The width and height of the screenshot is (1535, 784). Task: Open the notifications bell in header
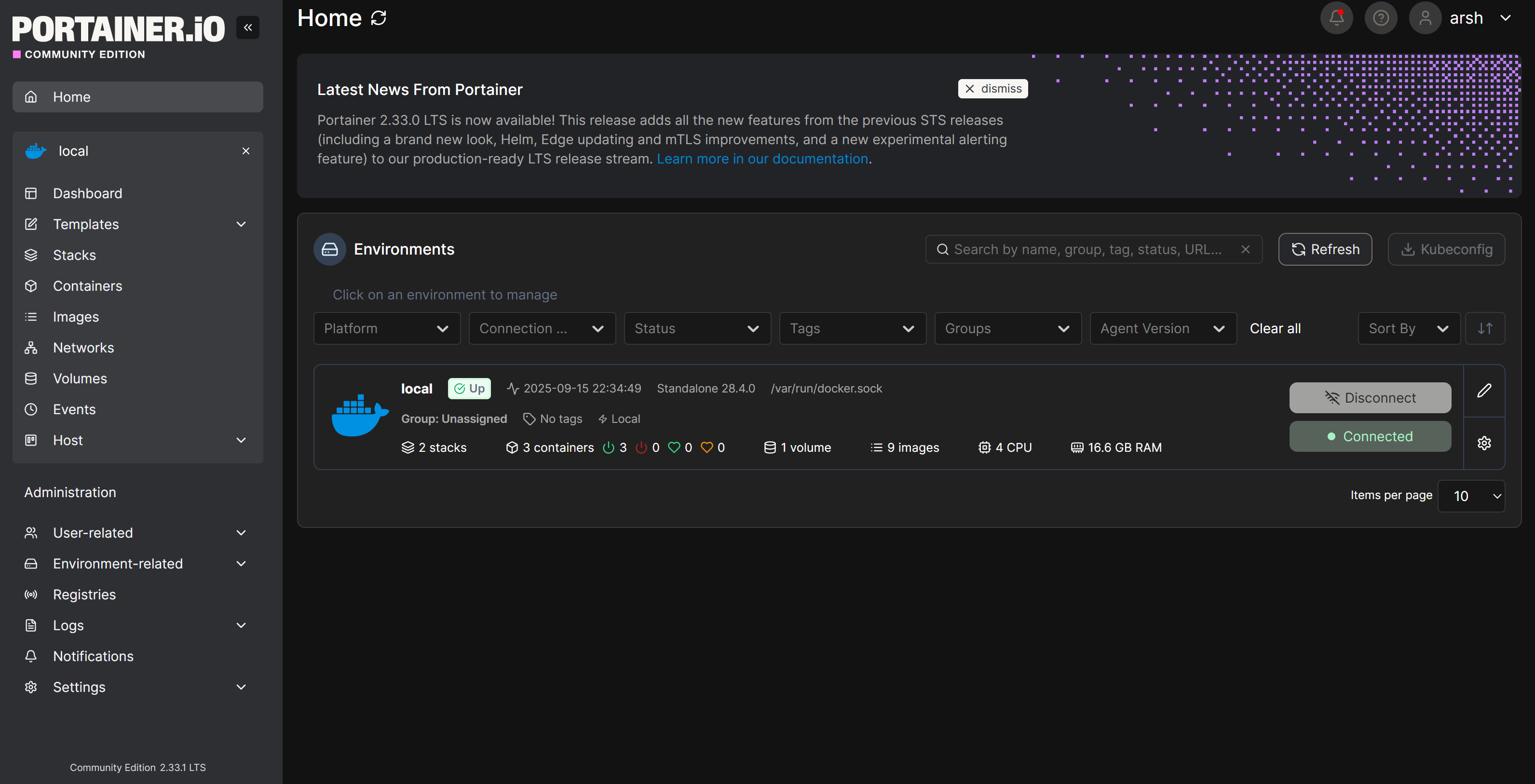1337,18
